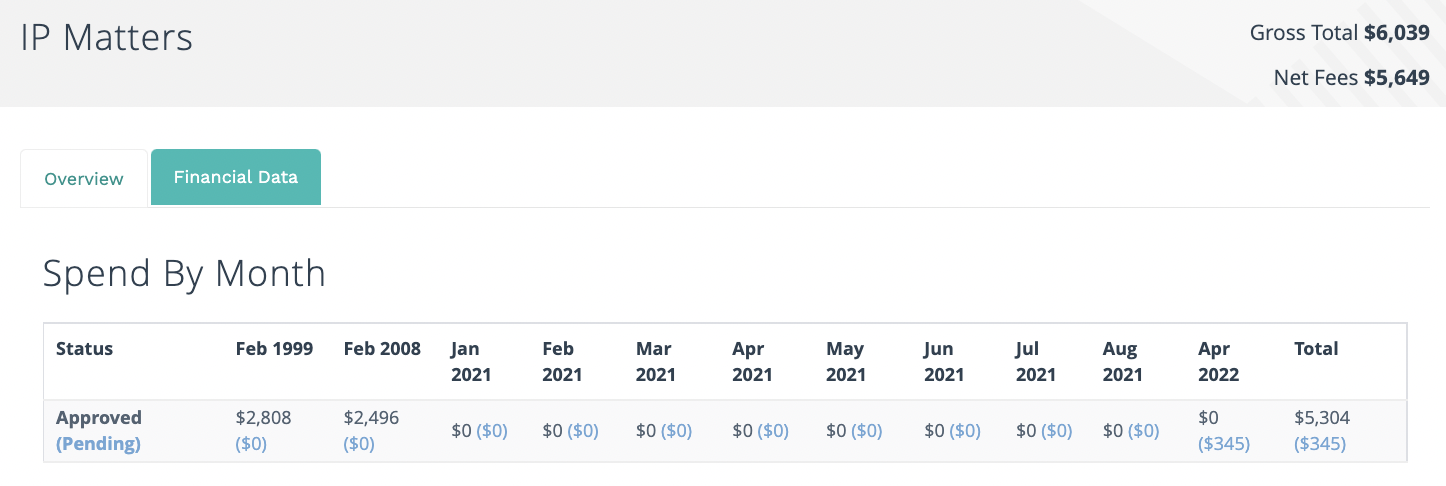Open the Apr 2022 pending ($345) link

point(1224,444)
